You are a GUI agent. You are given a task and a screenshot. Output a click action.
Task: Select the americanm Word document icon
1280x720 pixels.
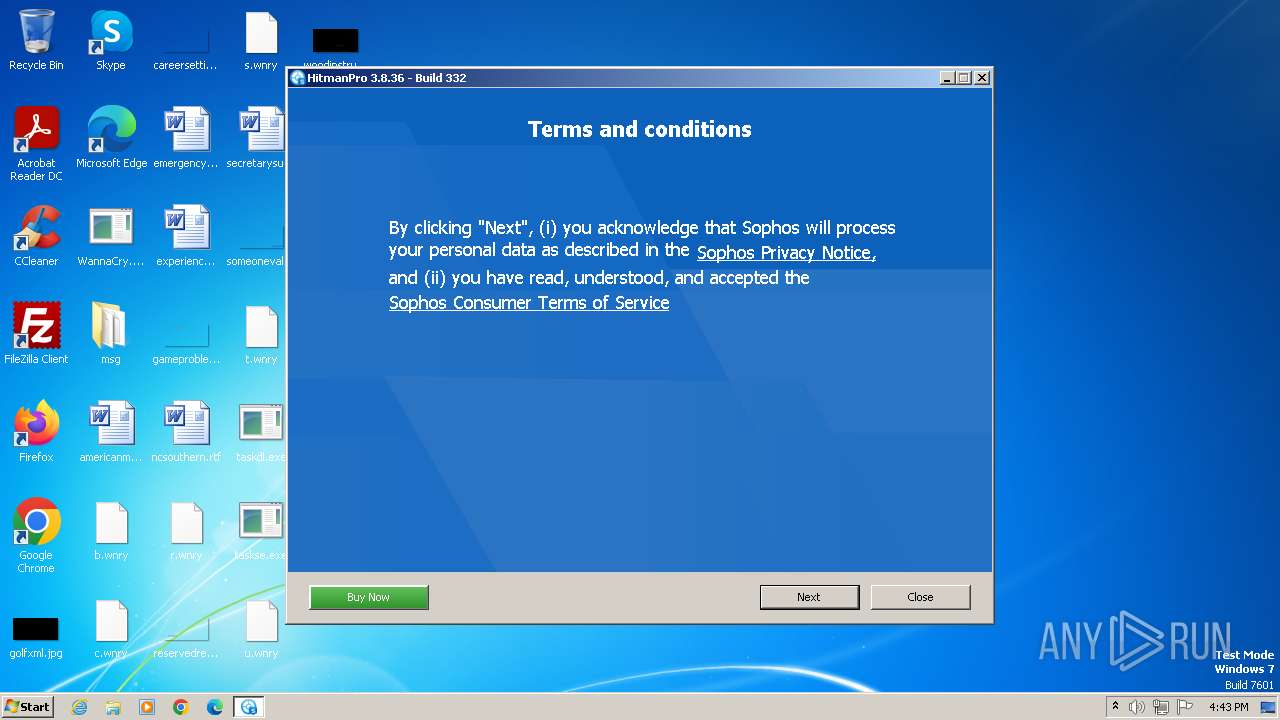(111, 432)
